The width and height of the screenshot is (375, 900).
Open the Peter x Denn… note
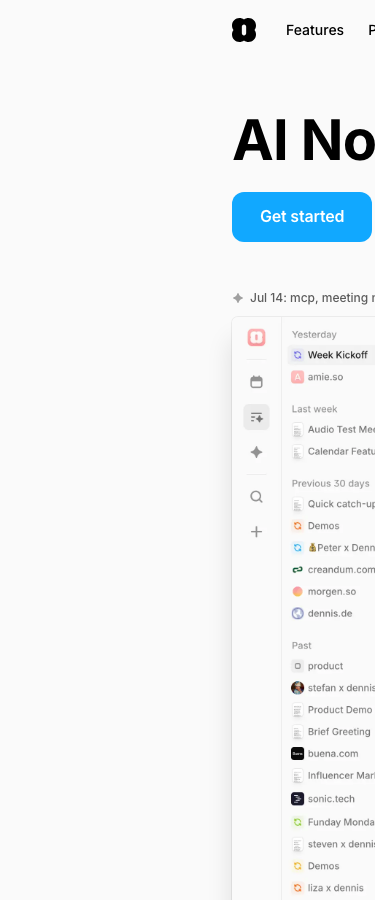click(x=341, y=548)
